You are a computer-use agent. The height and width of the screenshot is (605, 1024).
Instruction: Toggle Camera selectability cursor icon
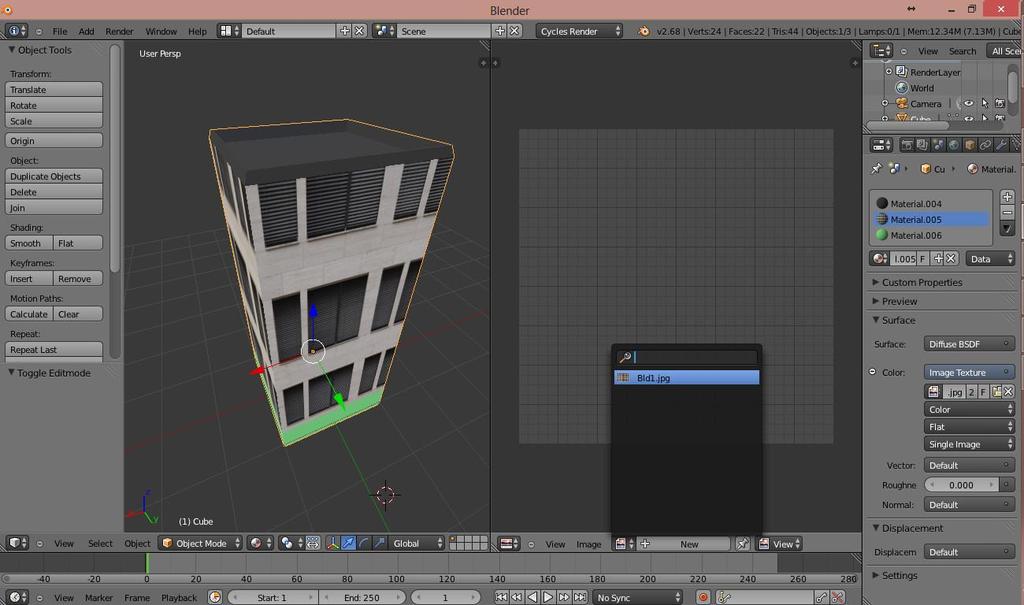[985, 103]
